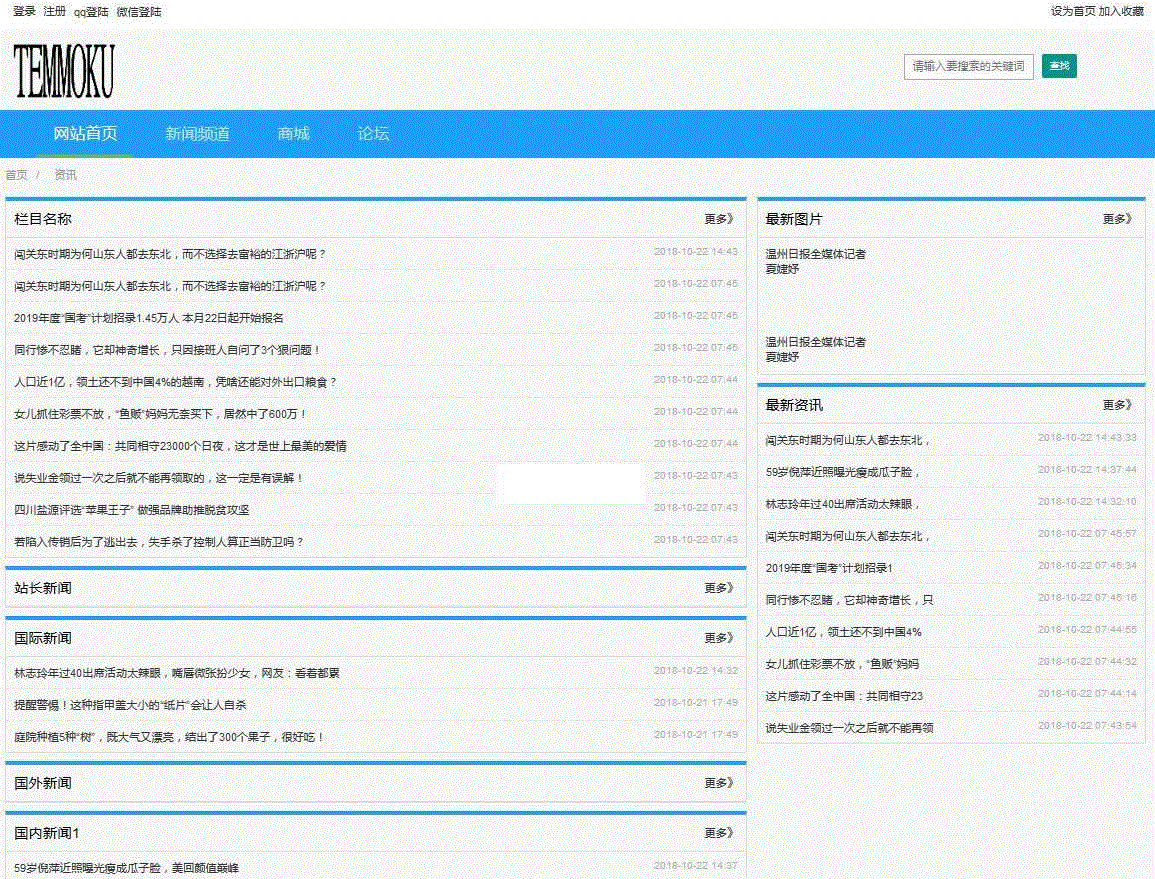Viewport: 1155px width, 879px height.
Task: Open the 商城 navigation item
Action: pos(293,134)
